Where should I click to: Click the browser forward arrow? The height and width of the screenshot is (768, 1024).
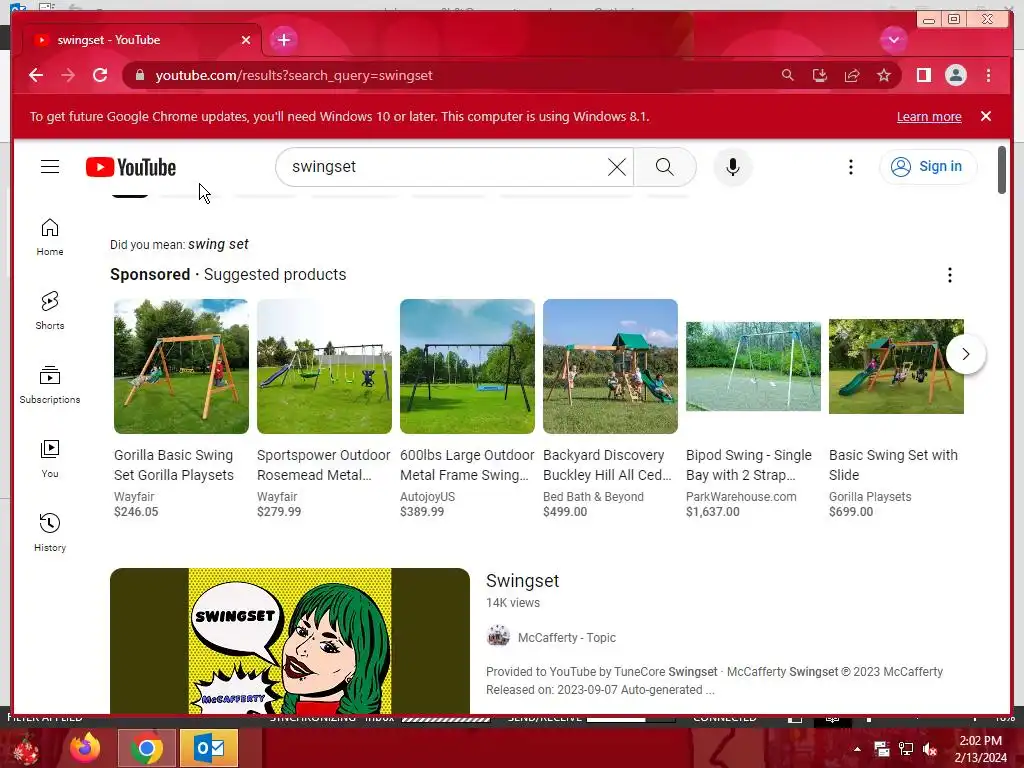68,75
